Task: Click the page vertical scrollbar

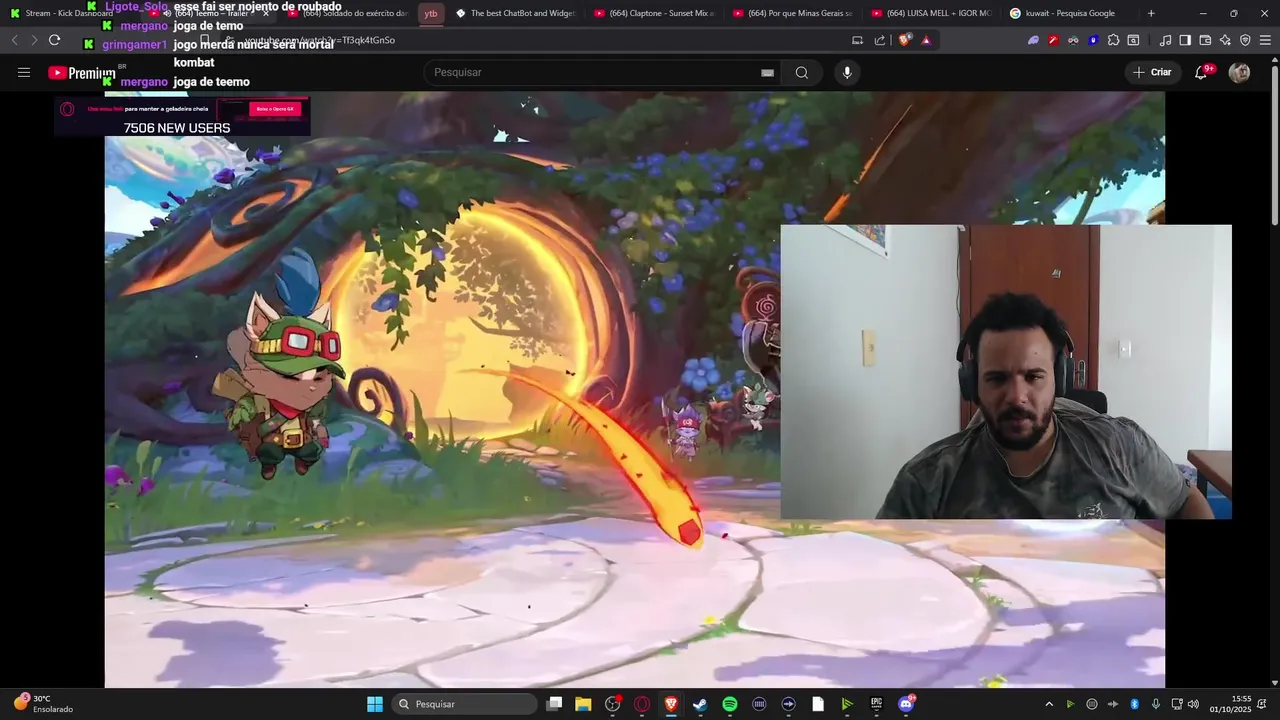Action: (1274, 145)
